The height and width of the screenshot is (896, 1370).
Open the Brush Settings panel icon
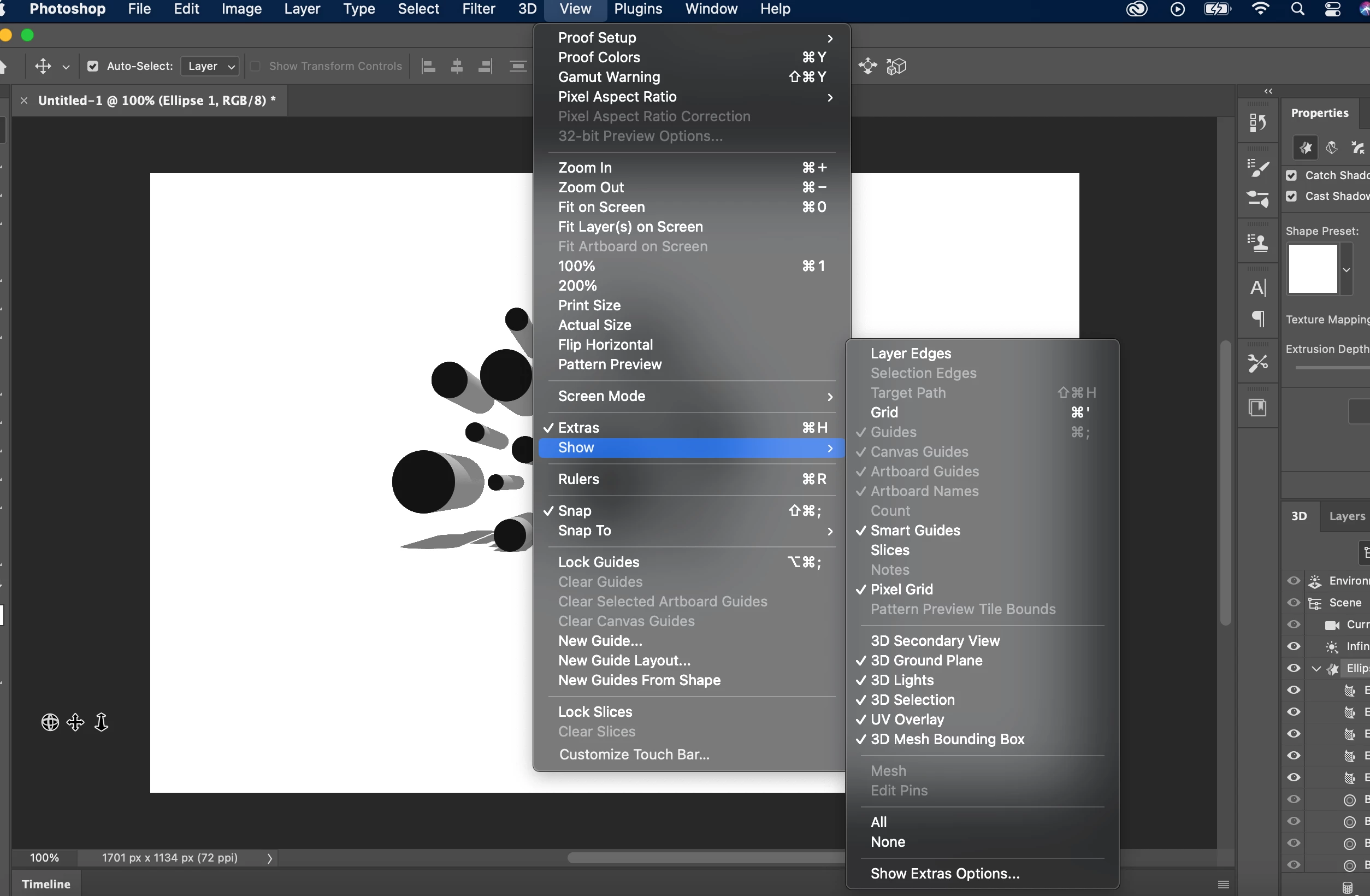point(1258,168)
